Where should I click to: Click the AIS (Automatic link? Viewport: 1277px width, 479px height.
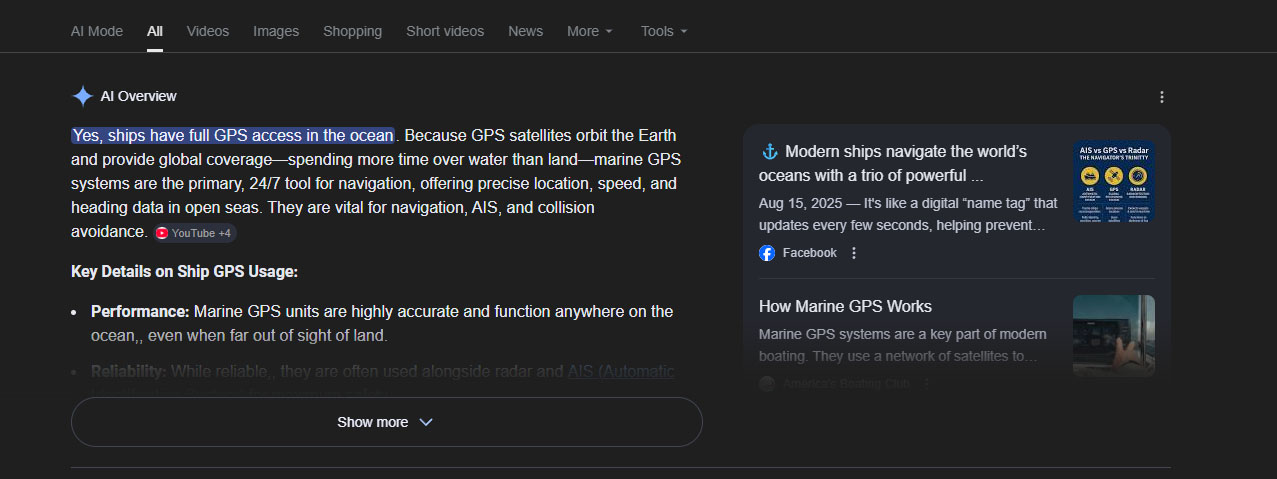pos(621,371)
